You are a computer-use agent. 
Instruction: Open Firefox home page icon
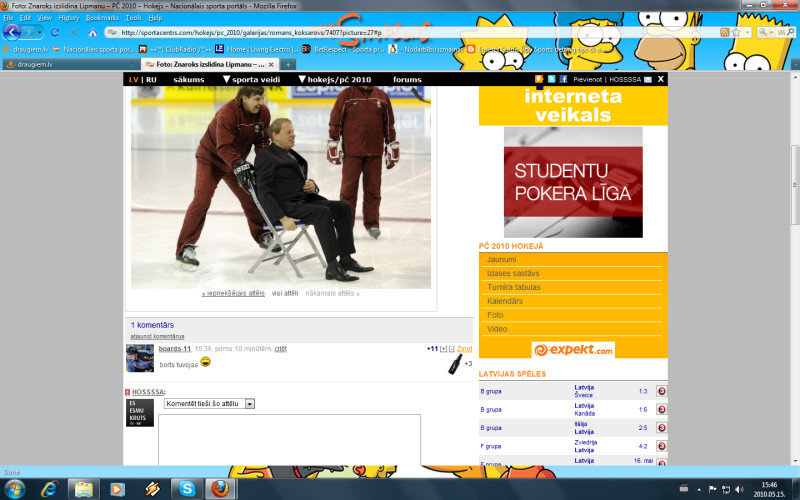pos(92,32)
